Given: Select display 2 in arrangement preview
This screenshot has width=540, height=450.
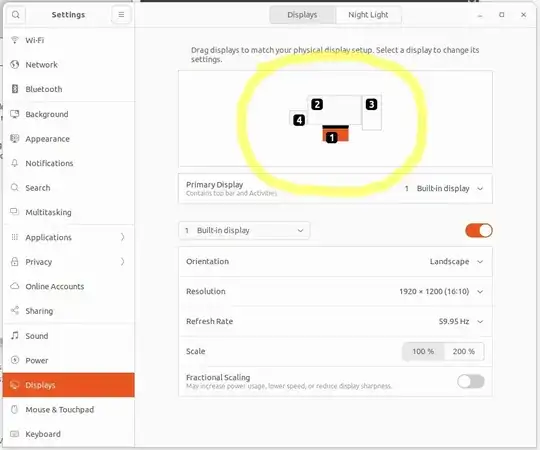Looking at the screenshot, I should [334, 110].
